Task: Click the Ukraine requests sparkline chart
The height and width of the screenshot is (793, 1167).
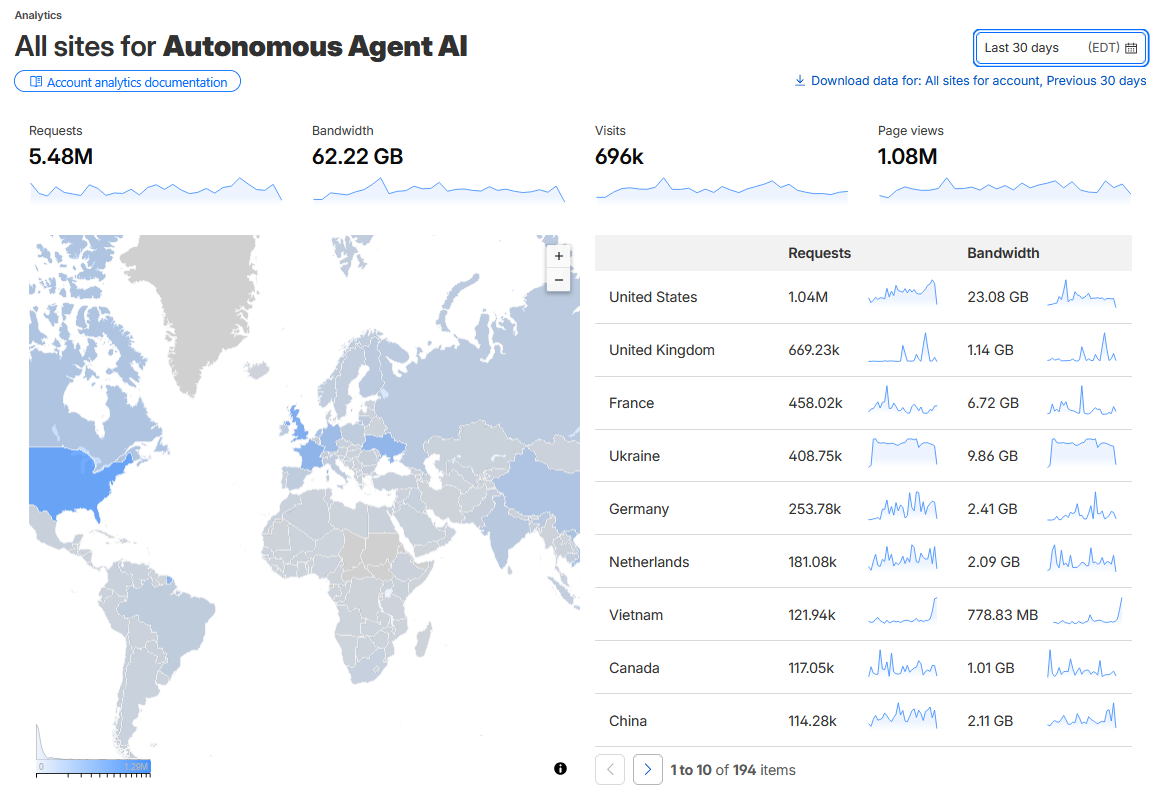Action: point(903,453)
